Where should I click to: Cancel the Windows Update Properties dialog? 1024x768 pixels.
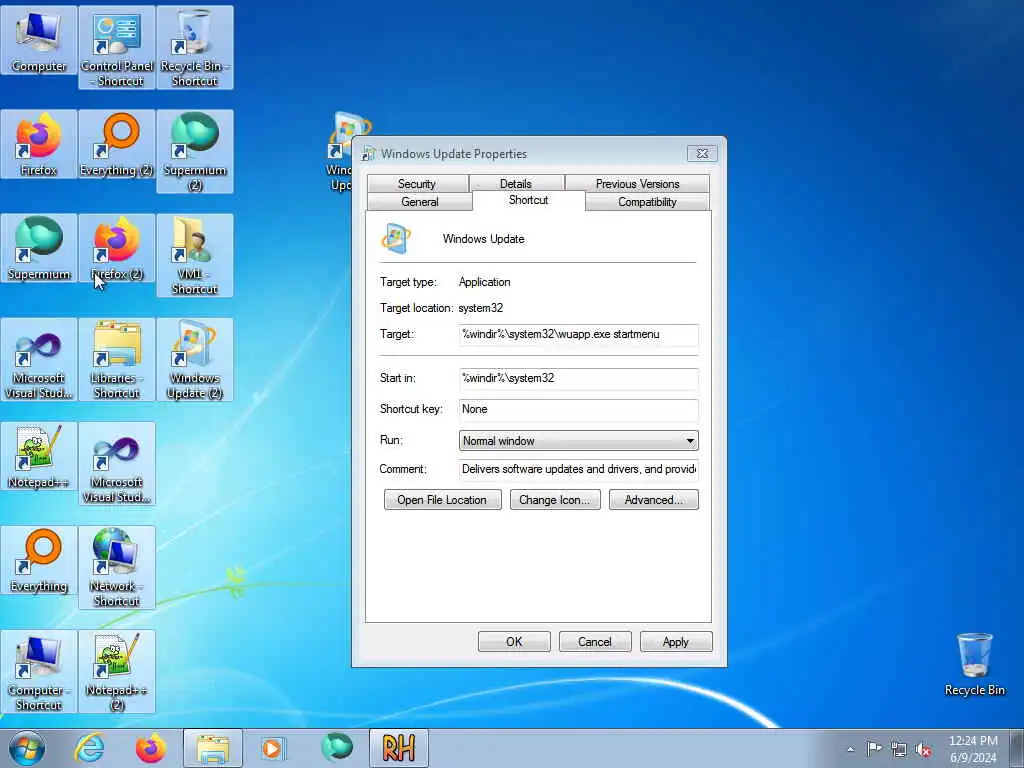pyautogui.click(x=595, y=641)
